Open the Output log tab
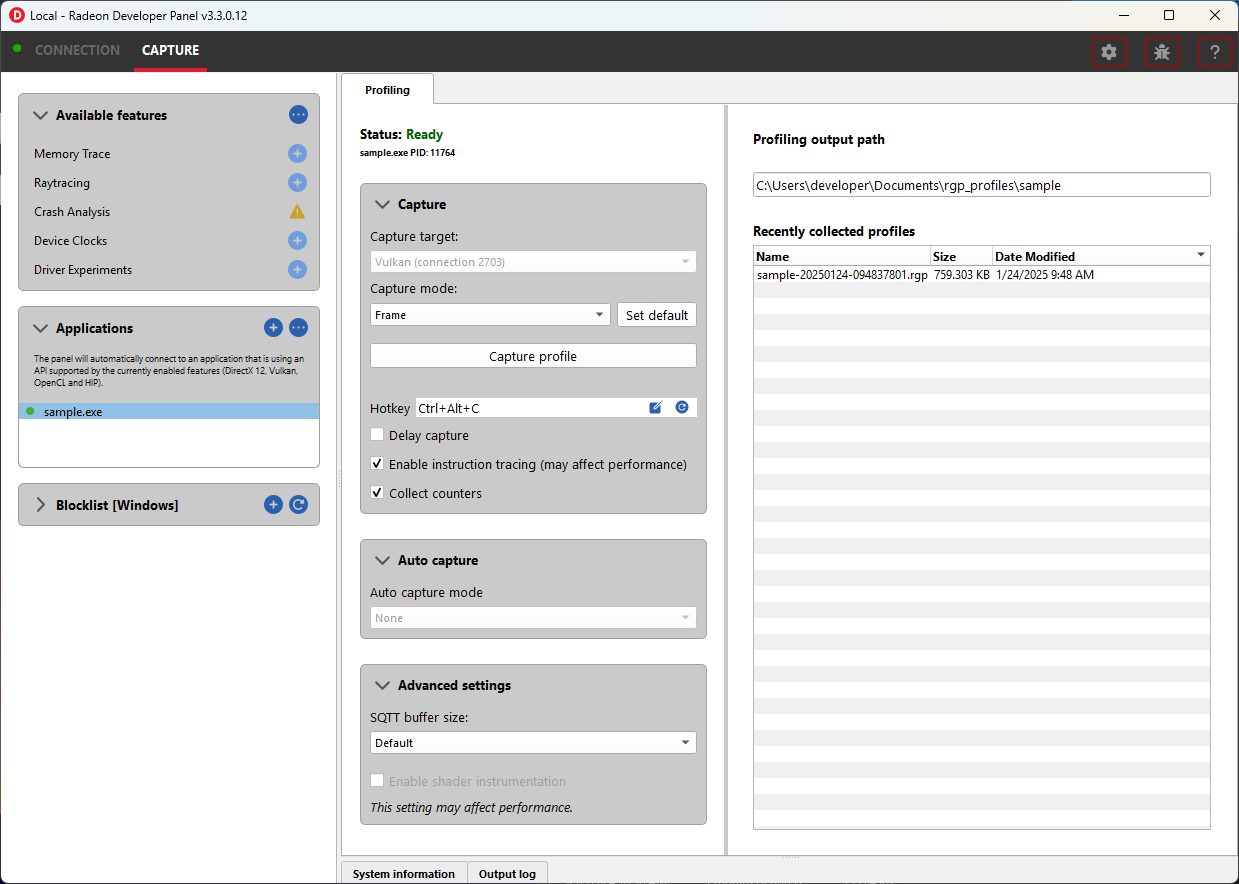The height and width of the screenshot is (884, 1239). click(507, 873)
